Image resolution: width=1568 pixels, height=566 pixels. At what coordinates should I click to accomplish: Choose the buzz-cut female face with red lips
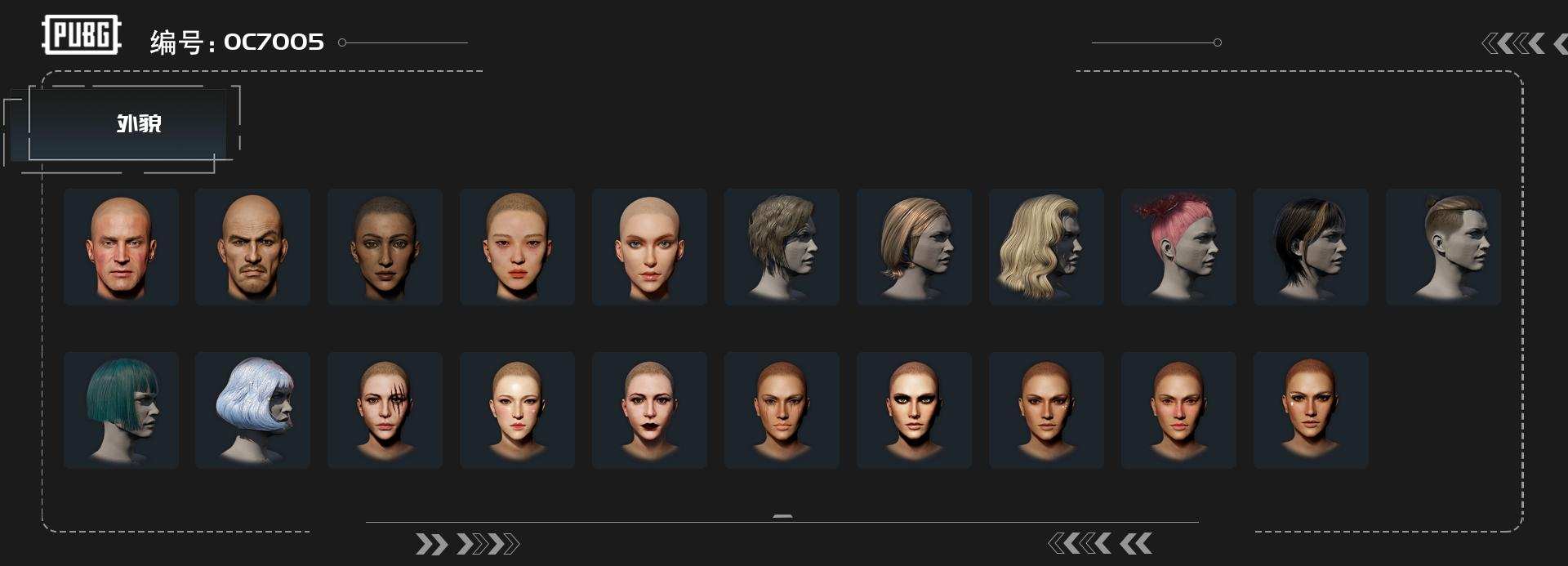517,247
